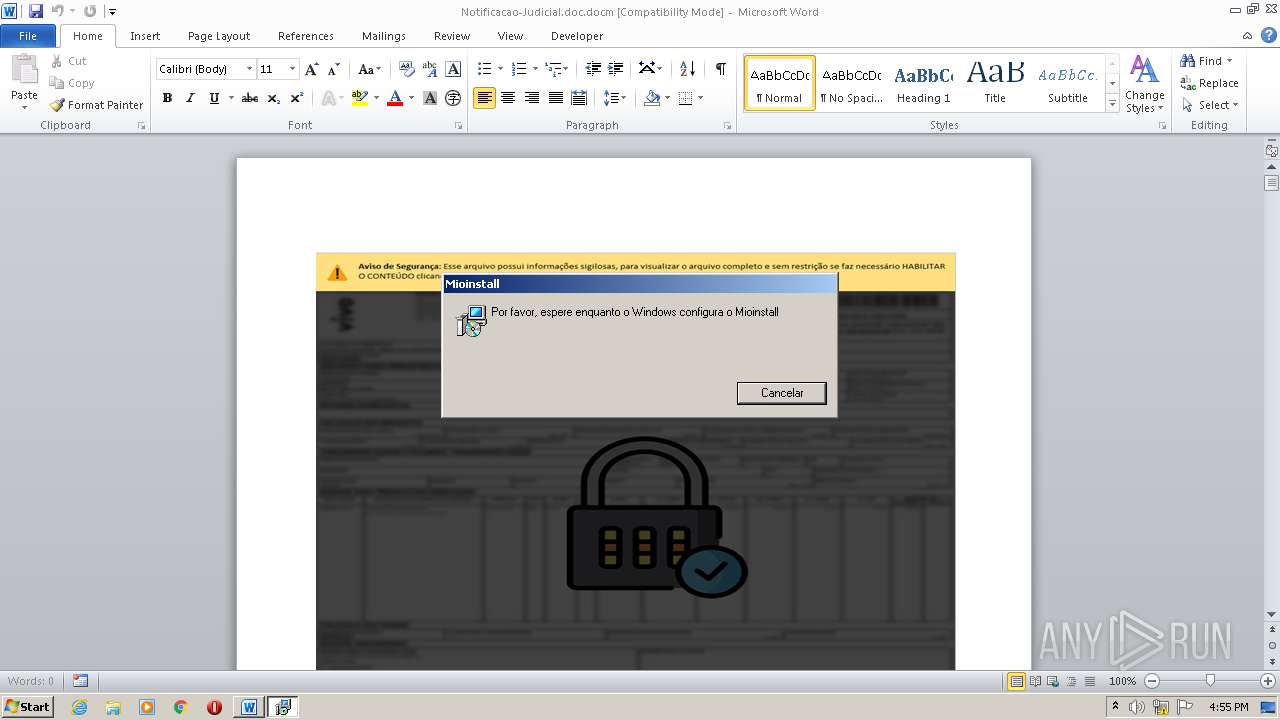Toggle underline formatting
Image resolution: width=1280 pixels, height=720 pixels.
(214, 98)
